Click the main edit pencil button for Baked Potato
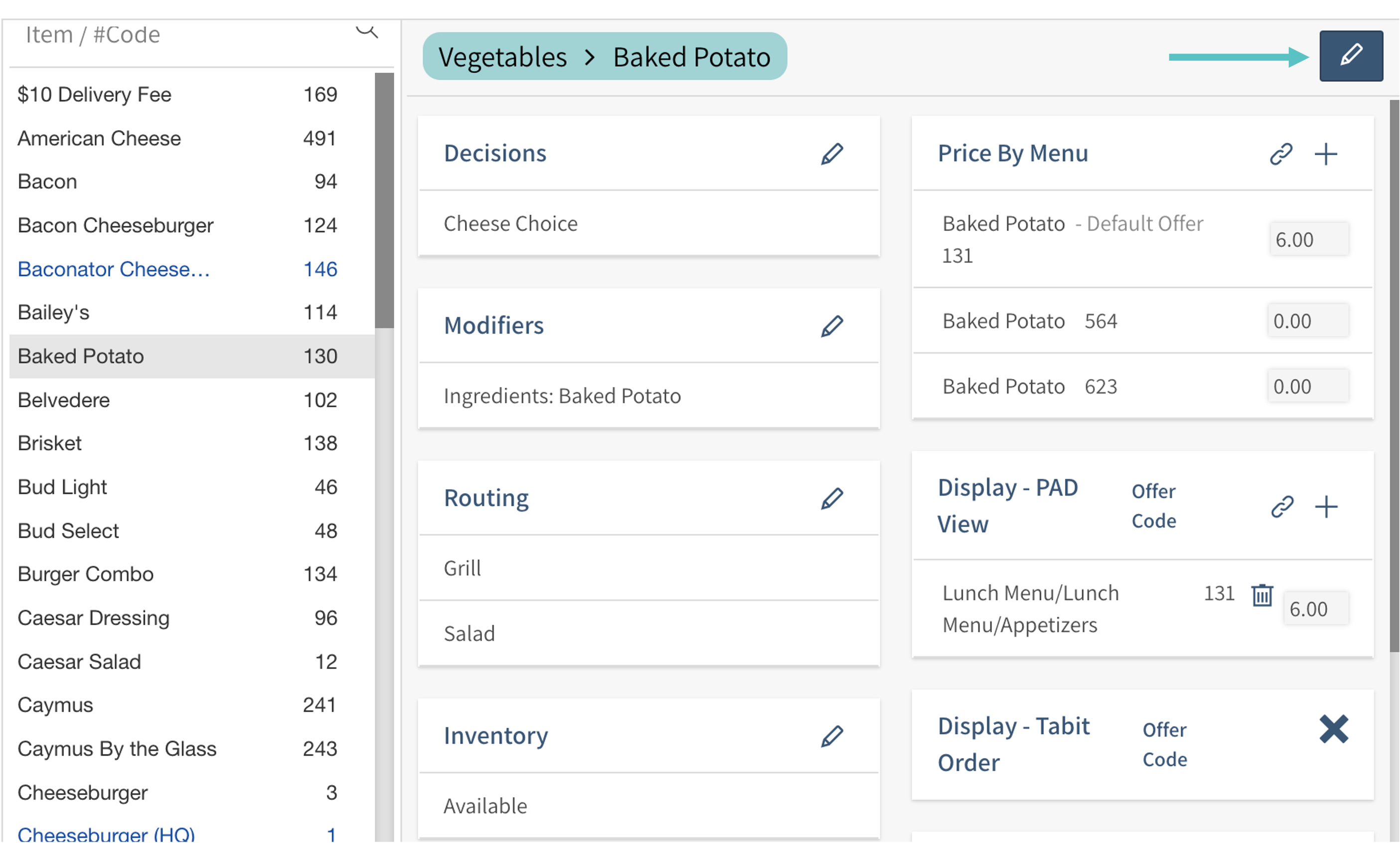 (1351, 56)
